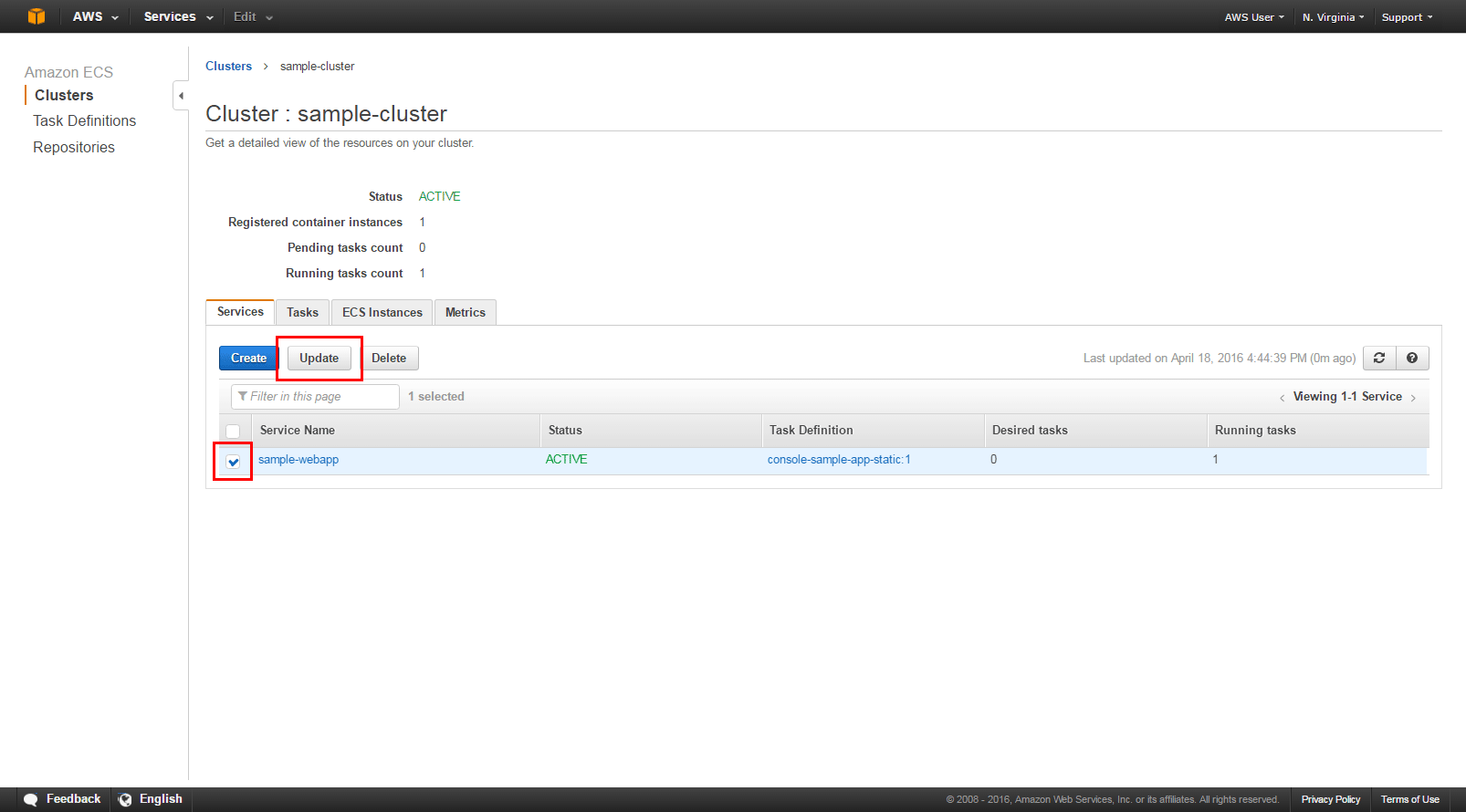Click the sample-cluster breadcrumb text
This screenshot has width=1466, height=812.
point(317,66)
